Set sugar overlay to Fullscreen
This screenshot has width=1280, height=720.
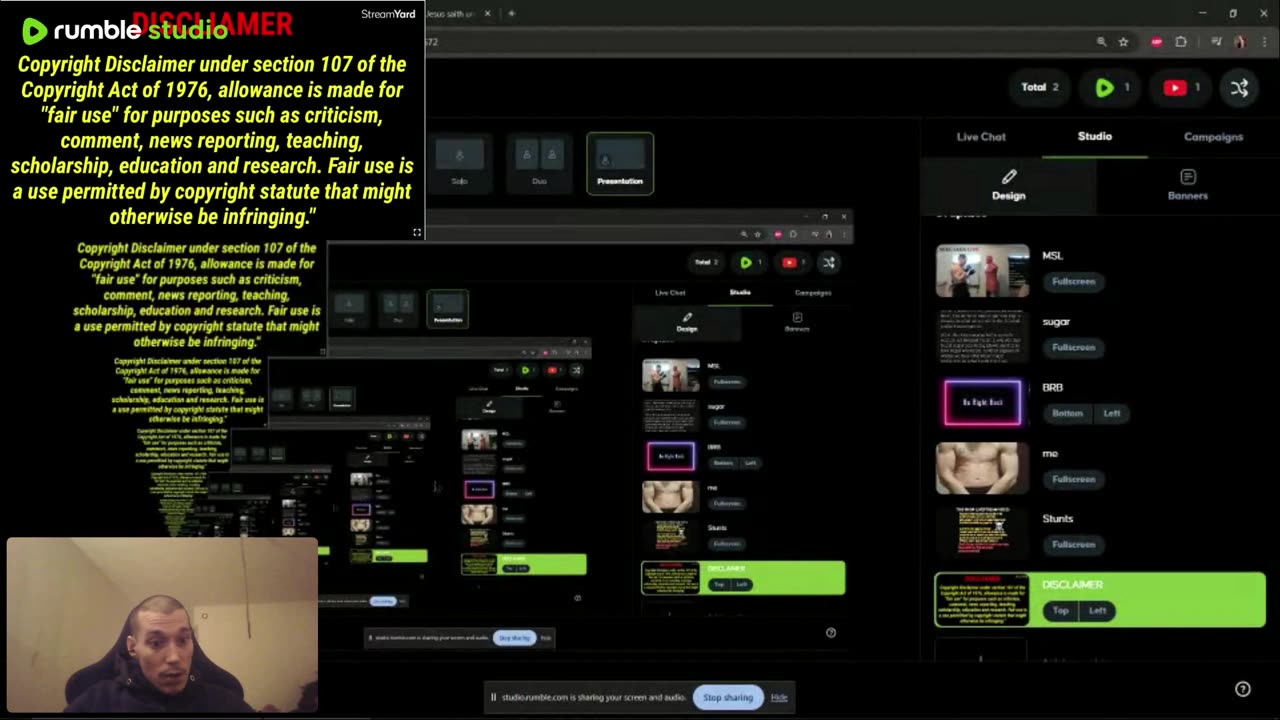(x=1073, y=347)
